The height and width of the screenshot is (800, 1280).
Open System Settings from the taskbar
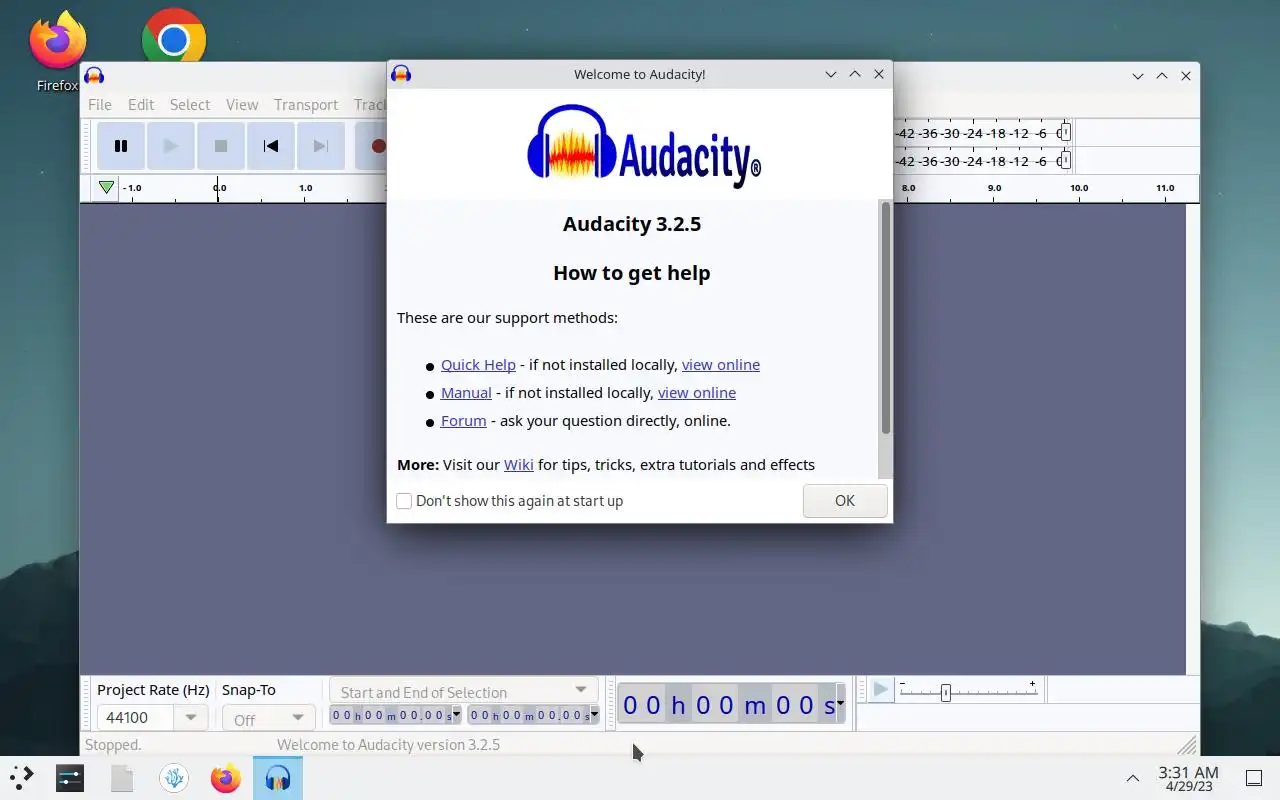(x=70, y=777)
